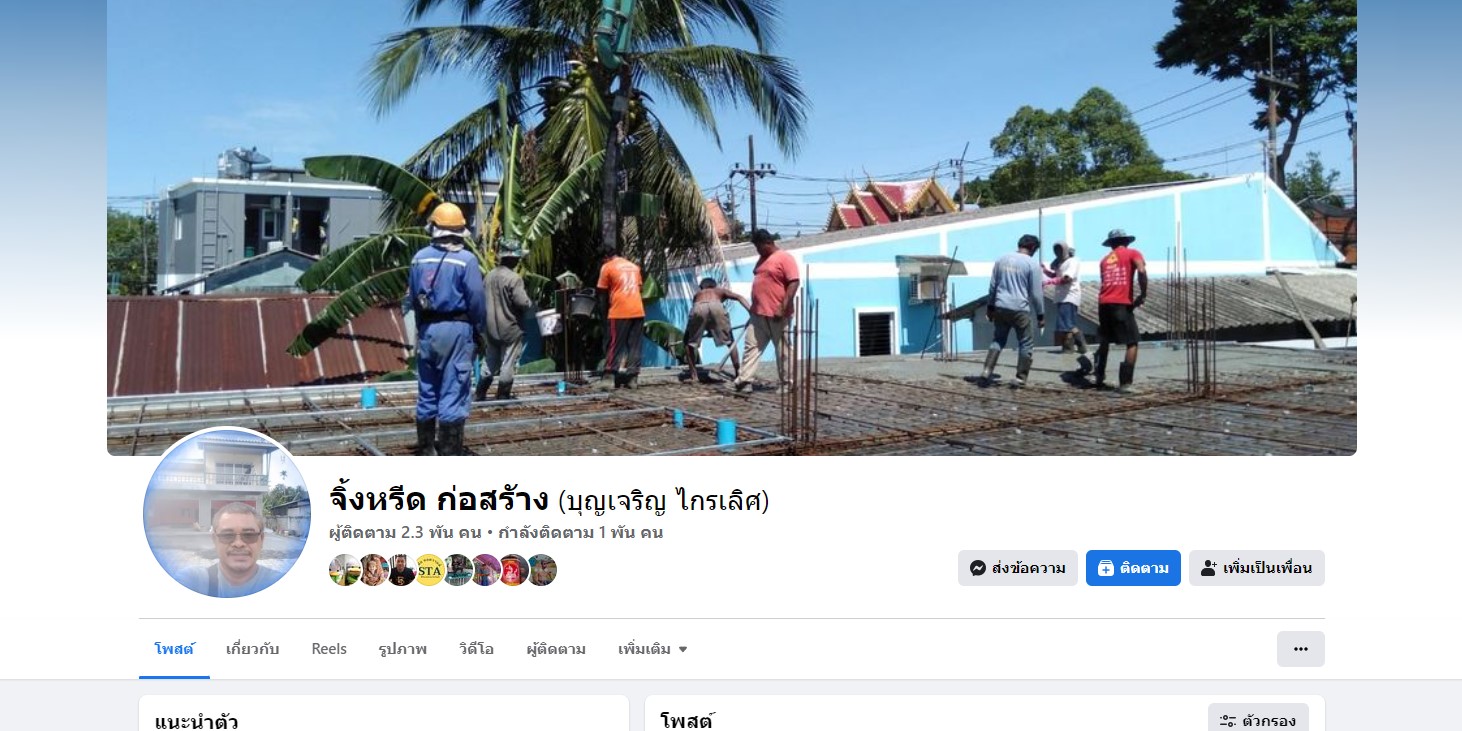Expand the เพิ่มเติม dropdown tab

(x=653, y=649)
